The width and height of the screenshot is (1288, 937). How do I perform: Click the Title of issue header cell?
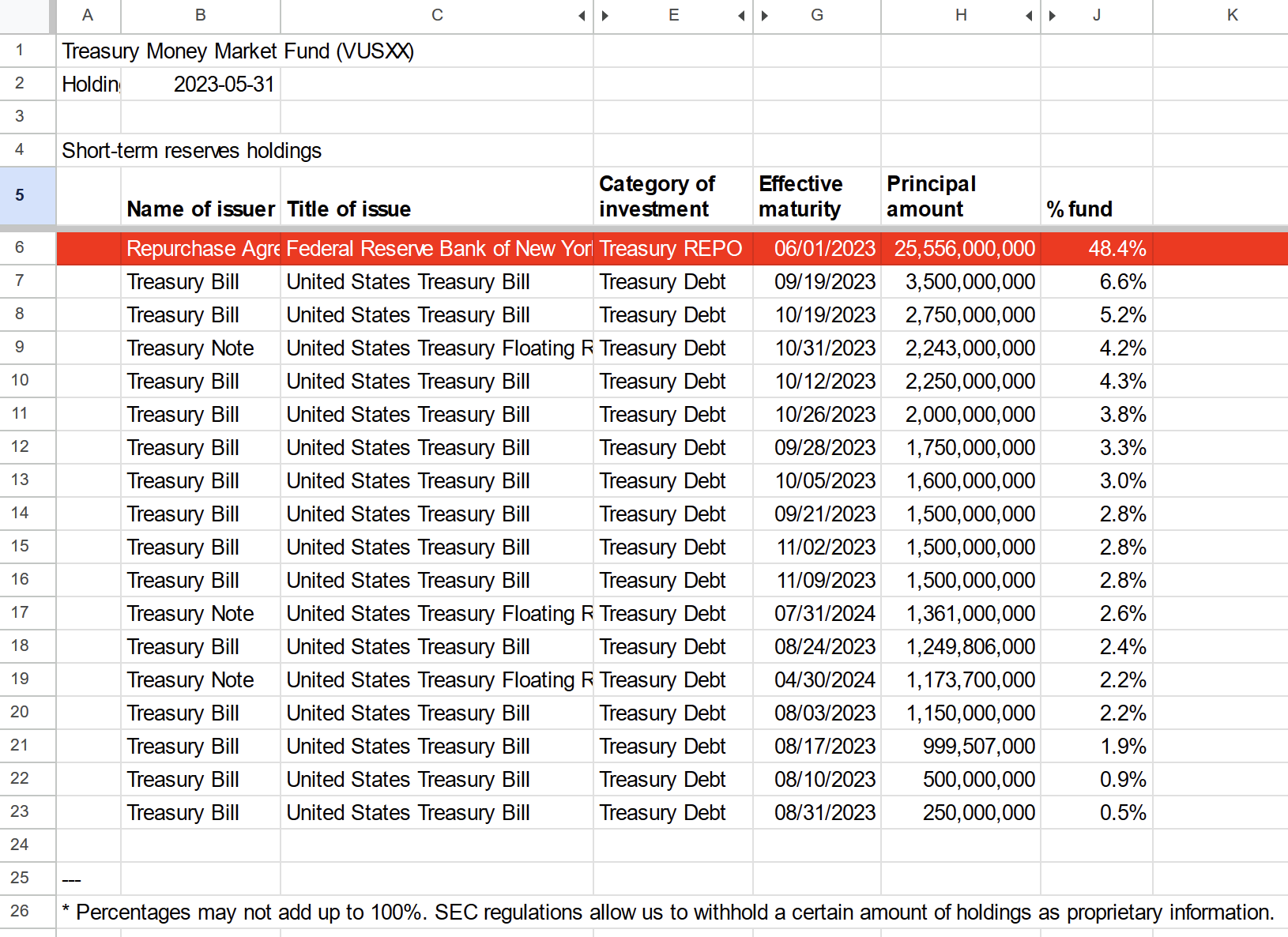pyautogui.click(x=437, y=196)
